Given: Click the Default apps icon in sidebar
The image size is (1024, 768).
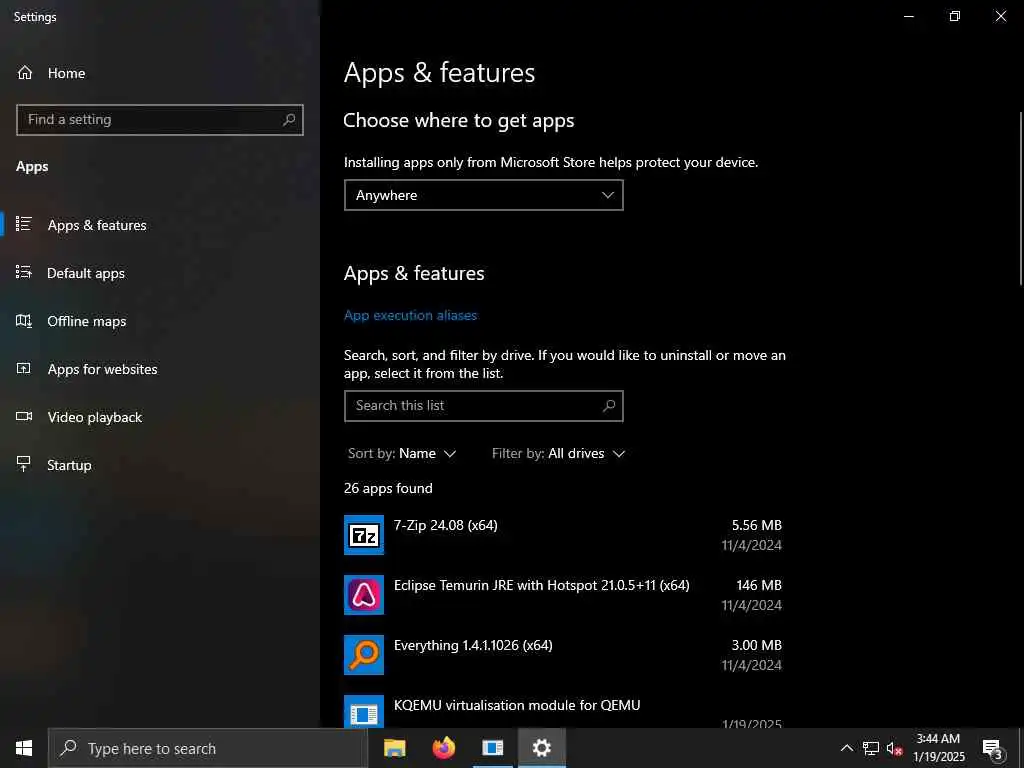Looking at the screenshot, I should tap(24, 272).
